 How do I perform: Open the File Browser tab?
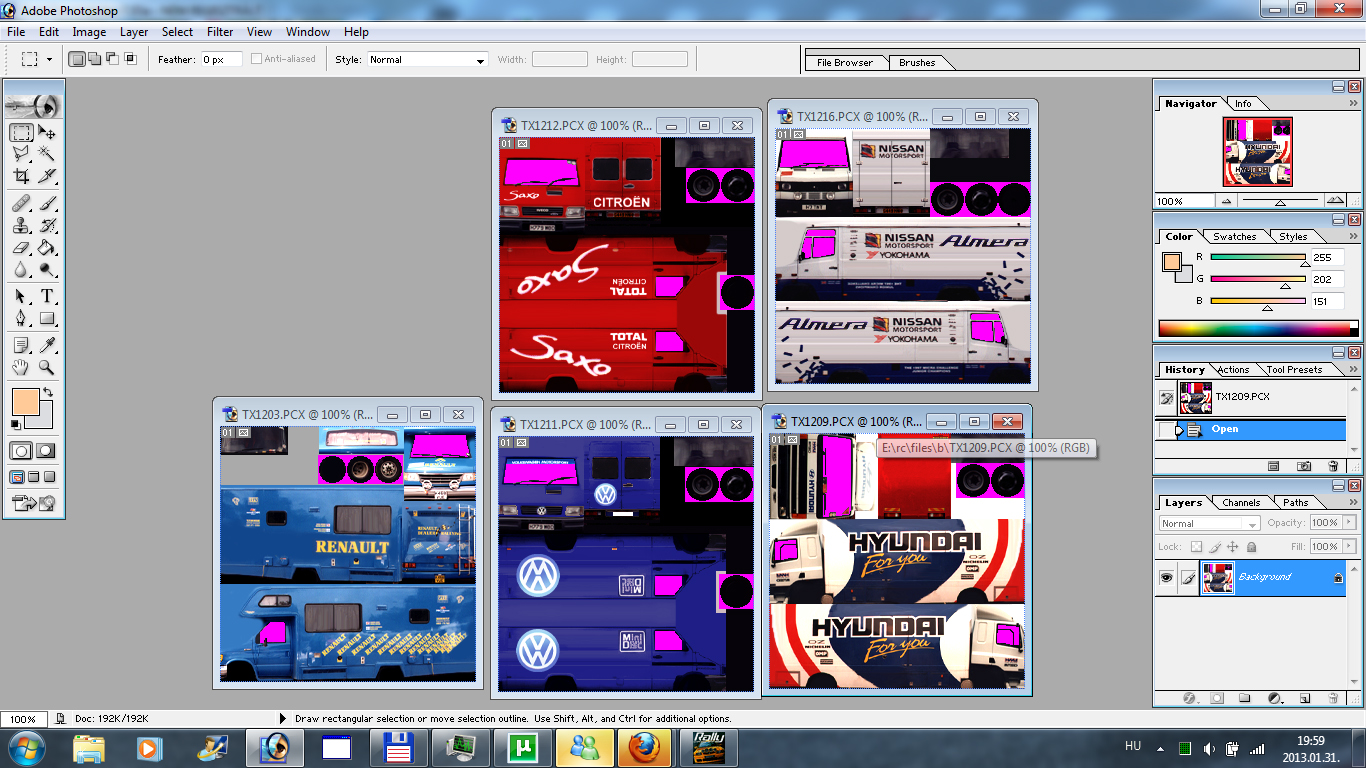point(844,62)
